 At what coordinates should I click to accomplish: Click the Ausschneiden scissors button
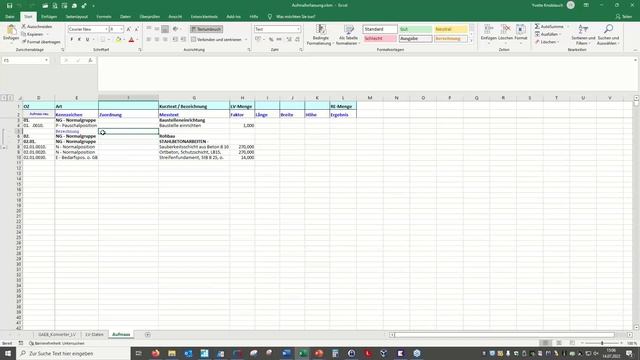pyautogui.click(x=37, y=27)
